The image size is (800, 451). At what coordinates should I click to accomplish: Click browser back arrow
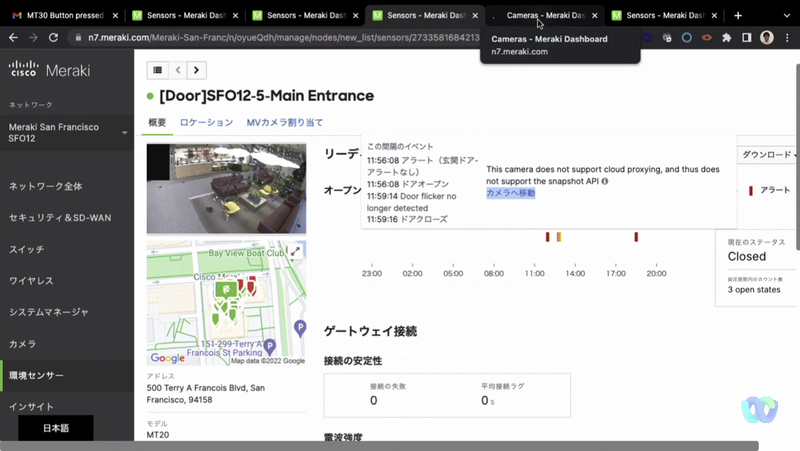point(13,38)
